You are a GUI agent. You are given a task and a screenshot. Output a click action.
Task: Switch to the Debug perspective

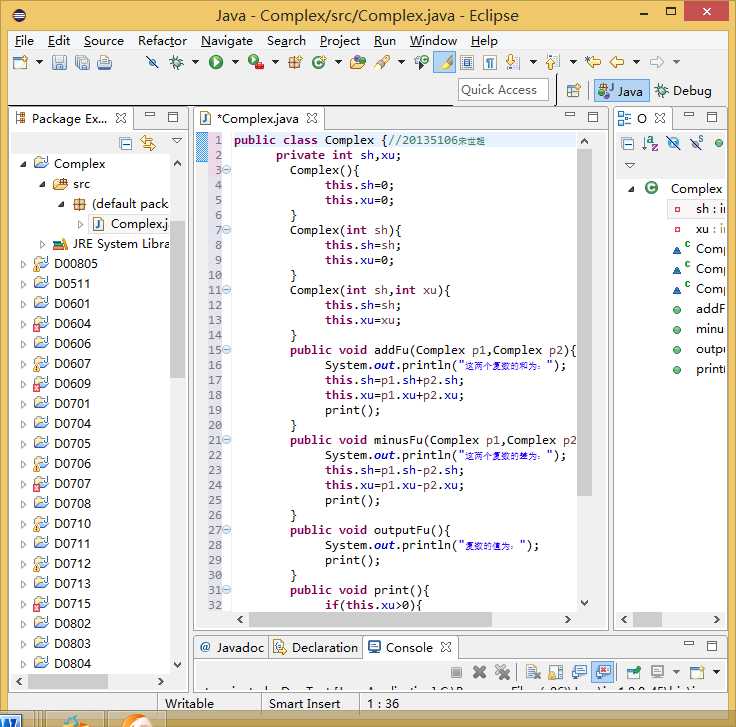pyautogui.click(x=683, y=91)
